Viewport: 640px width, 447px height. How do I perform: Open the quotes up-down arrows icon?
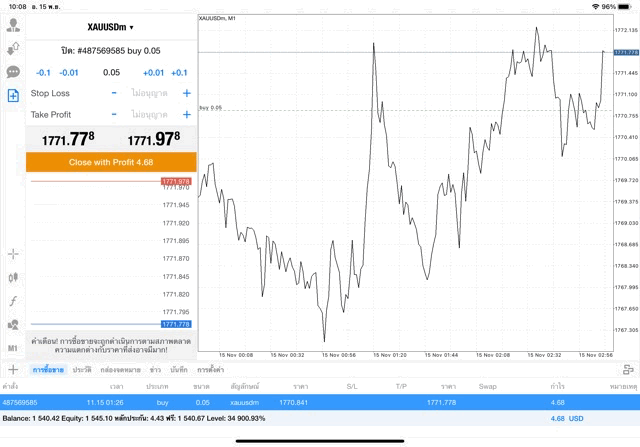(13, 48)
